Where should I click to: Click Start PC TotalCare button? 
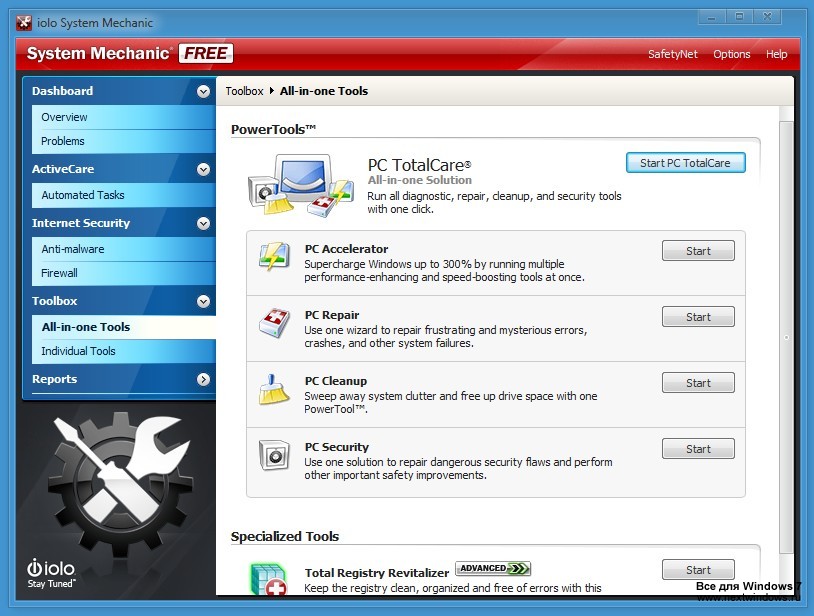685,163
